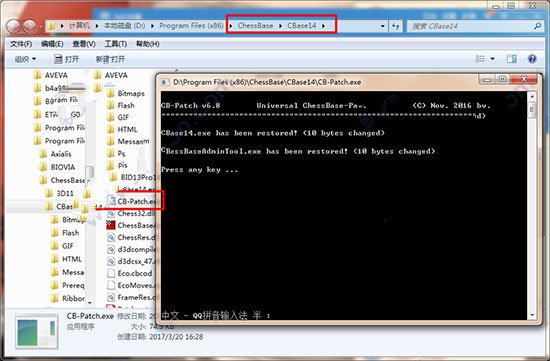Click the 新建打开 toolbar button
The image size is (550, 361).
pos(110,59)
